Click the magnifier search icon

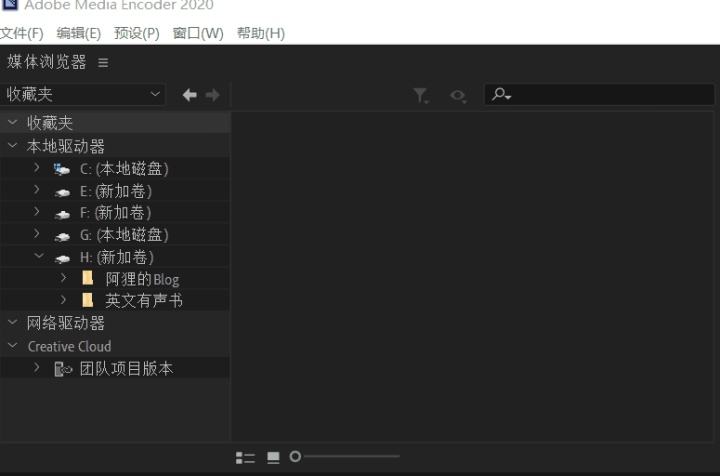tap(501, 95)
